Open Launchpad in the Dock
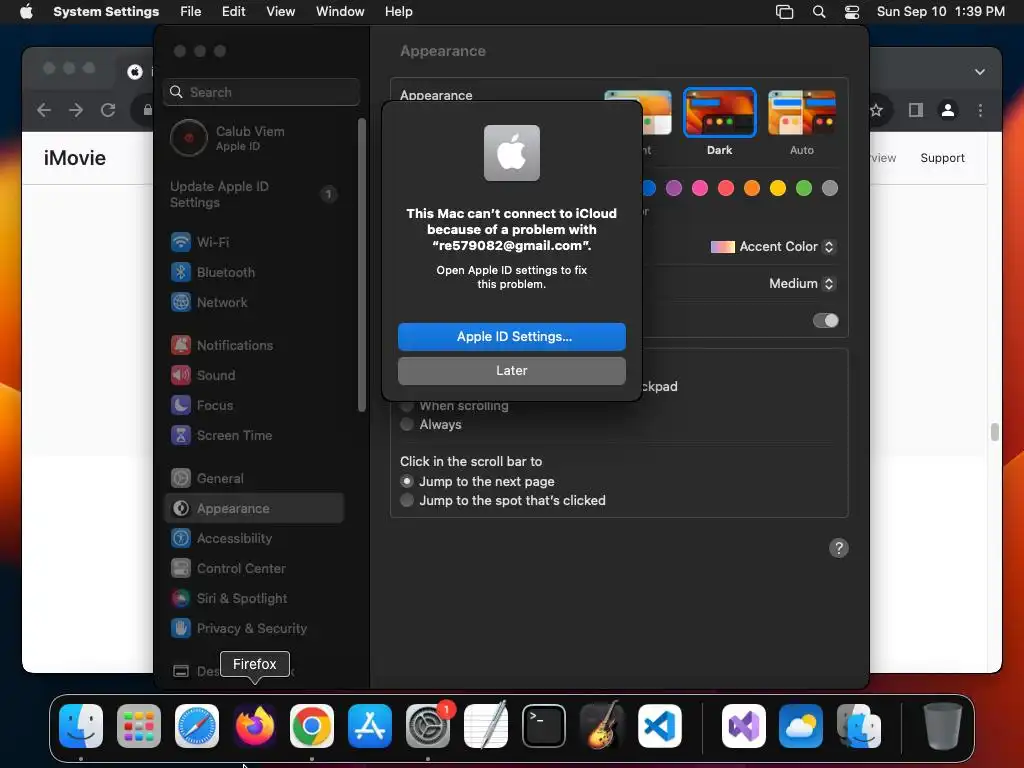 click(x=138, y=726)
